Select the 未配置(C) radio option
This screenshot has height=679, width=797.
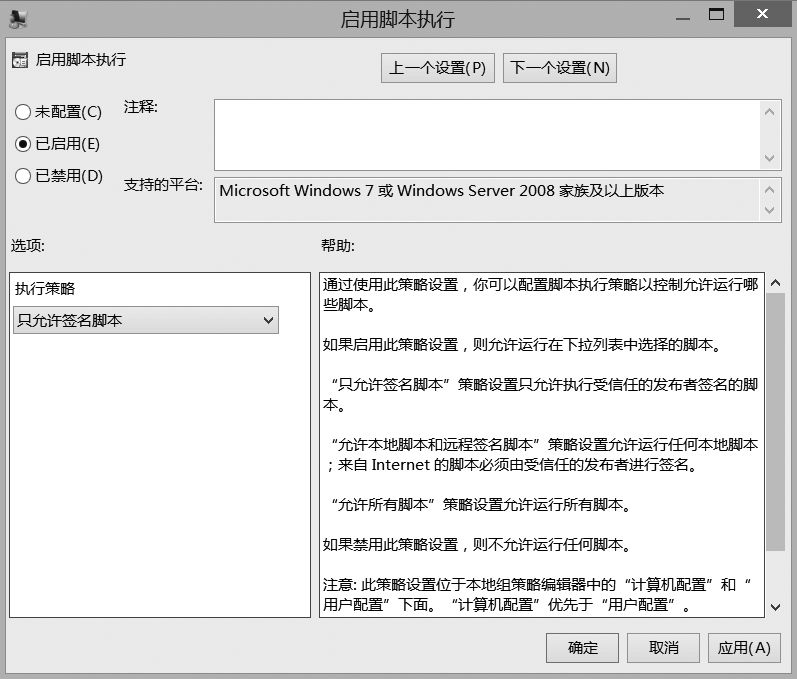(x=23, y=112)
